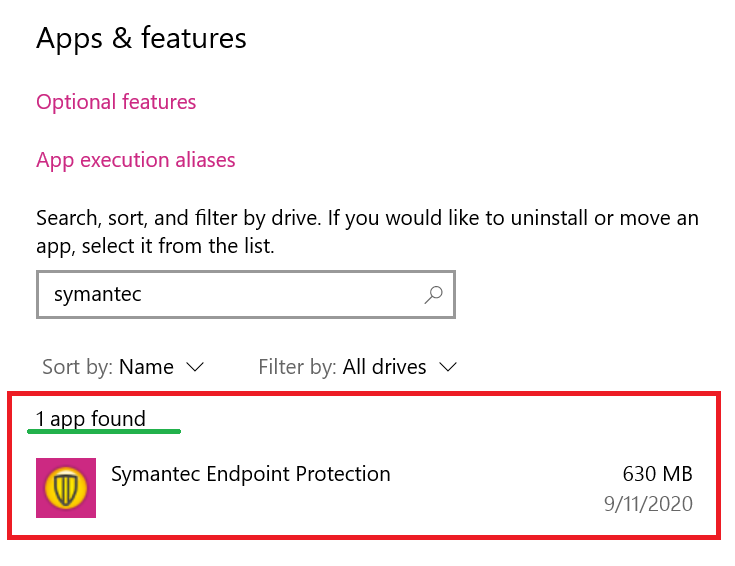Click the magnifier icon in the search box
Viewport: 735px width, 566px height.
tap(434, 295)
